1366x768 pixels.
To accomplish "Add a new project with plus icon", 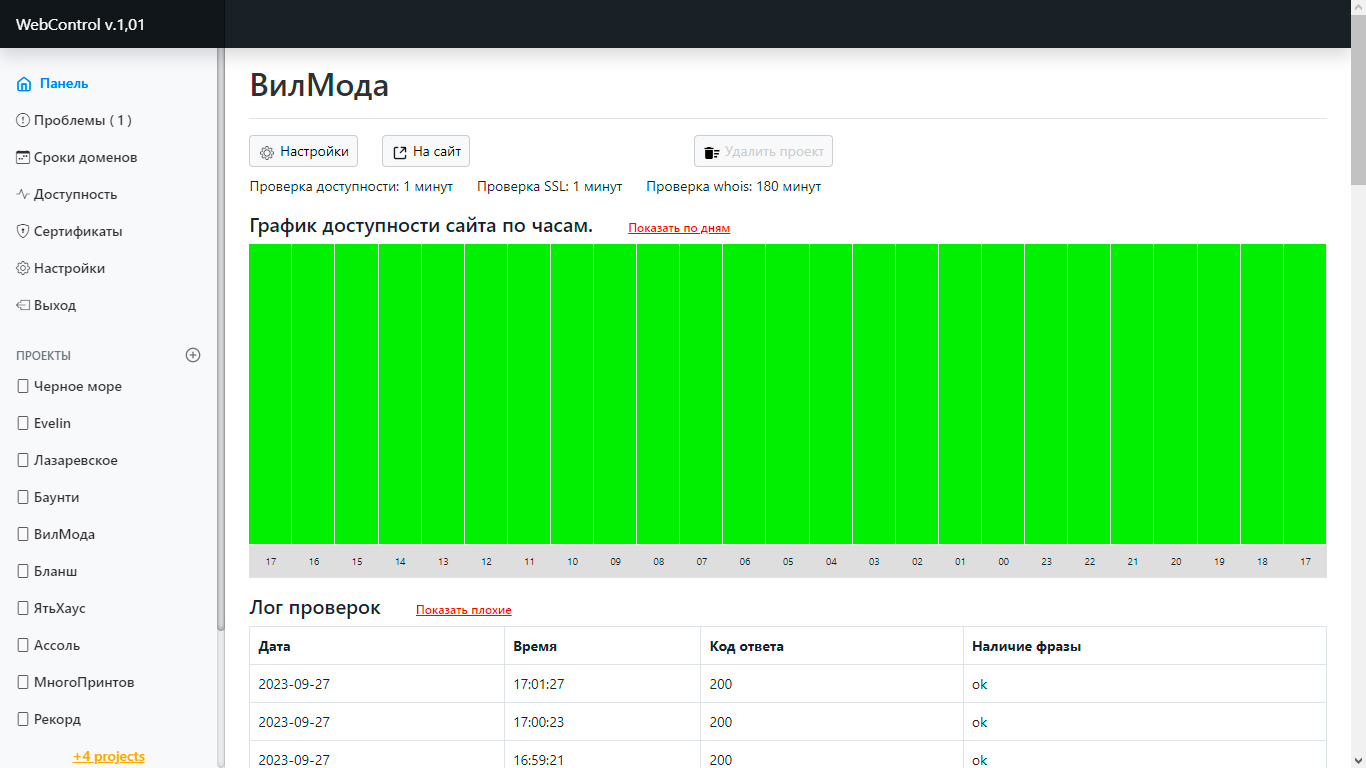I will [193, 355].
